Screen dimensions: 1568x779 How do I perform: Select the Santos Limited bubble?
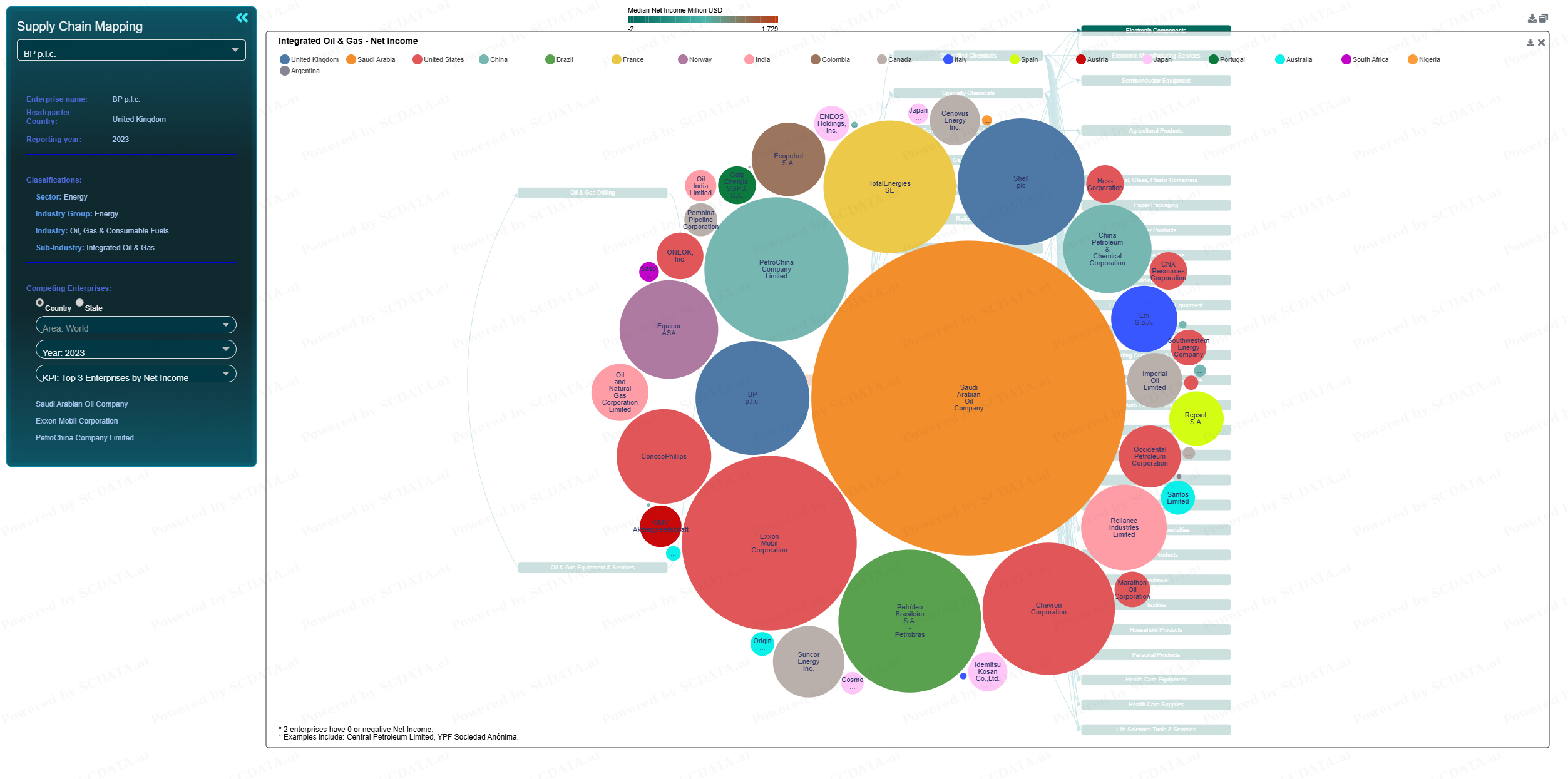click(x=1177, y=497)
